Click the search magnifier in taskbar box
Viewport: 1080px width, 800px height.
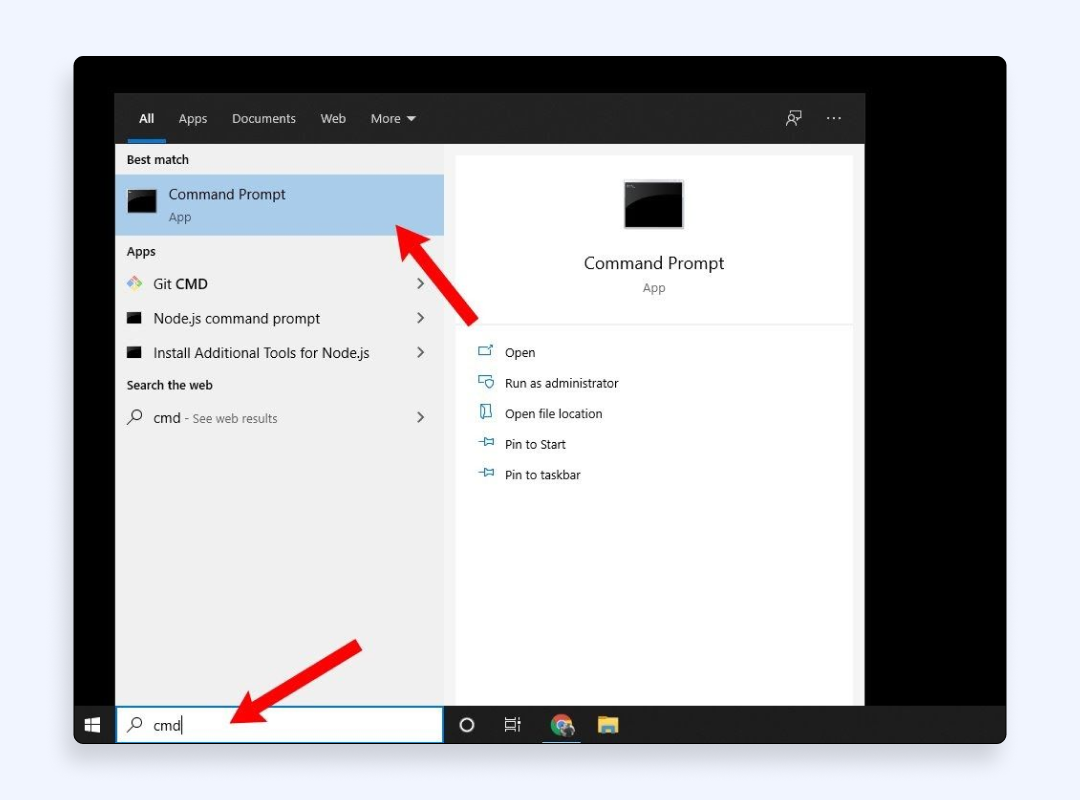coord(135,724)
